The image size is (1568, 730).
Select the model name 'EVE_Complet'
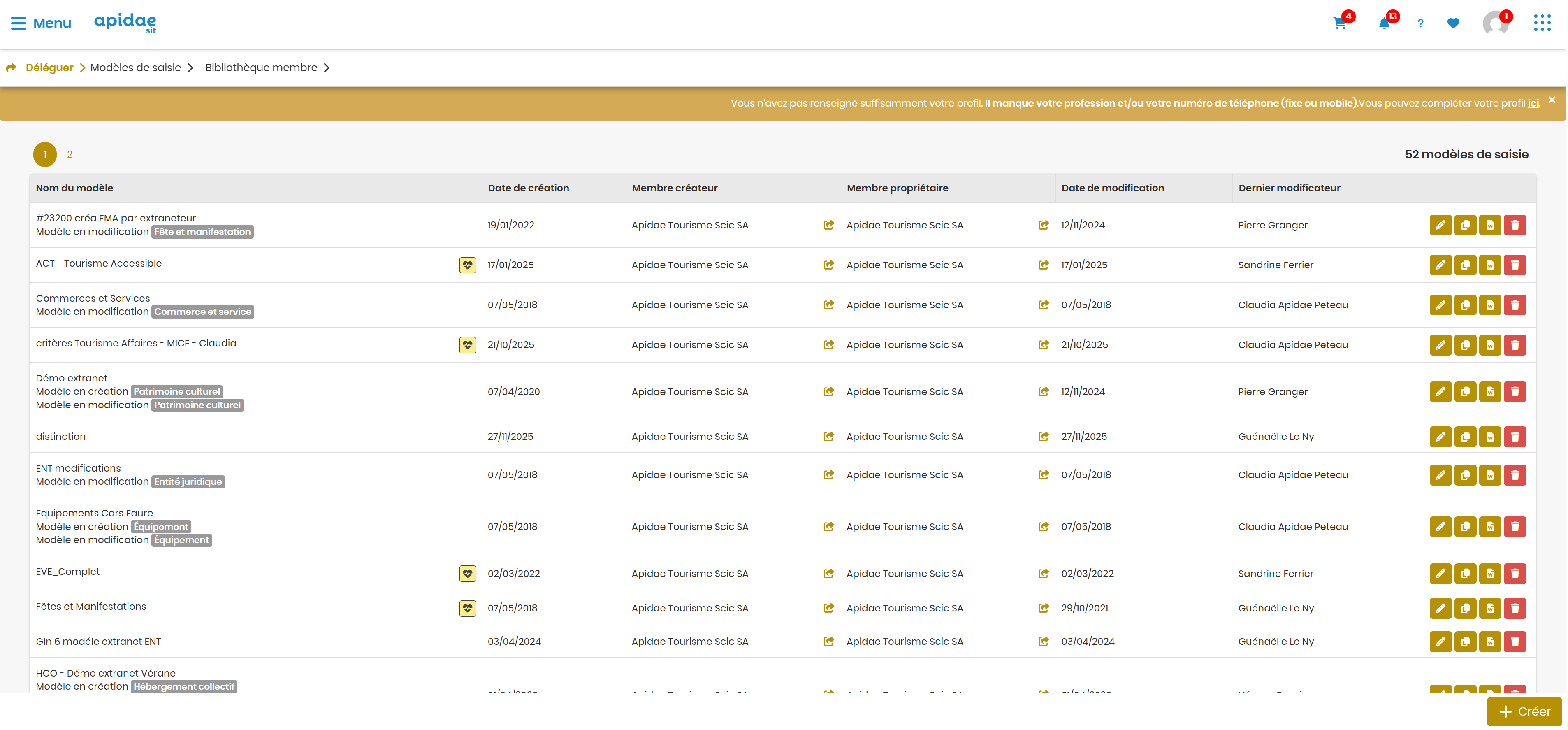tap(67, 572)
